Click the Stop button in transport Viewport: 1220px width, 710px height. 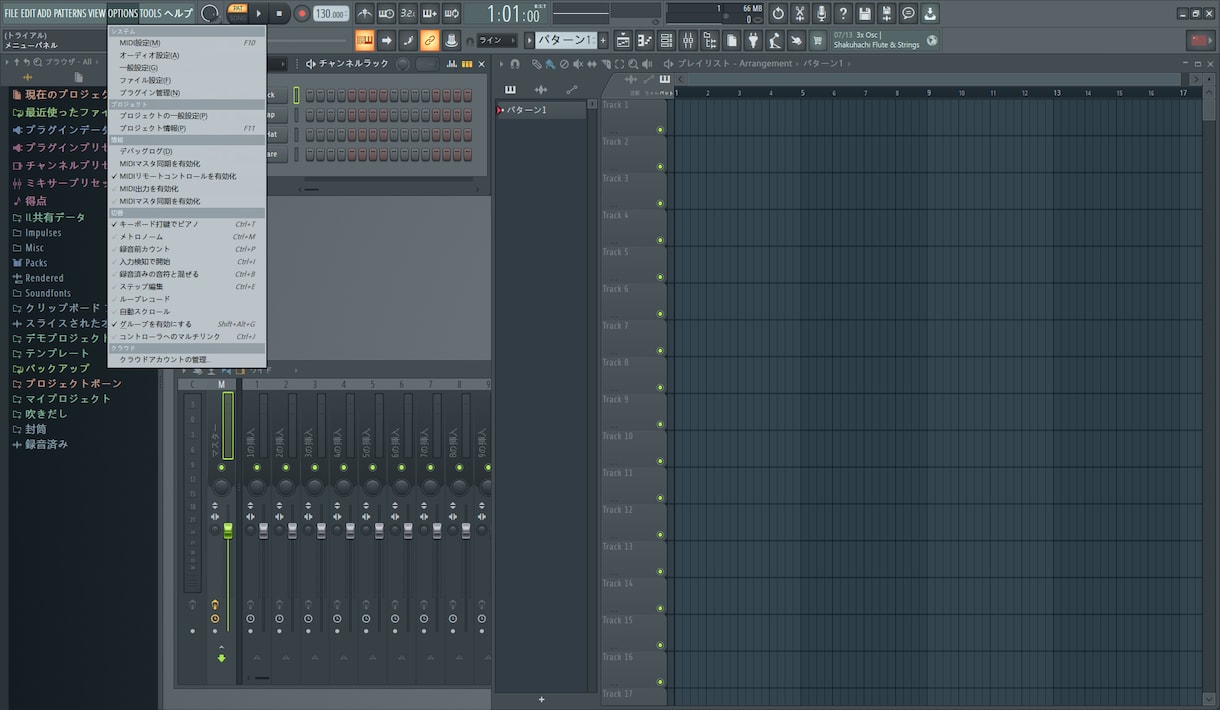point(280,13)
